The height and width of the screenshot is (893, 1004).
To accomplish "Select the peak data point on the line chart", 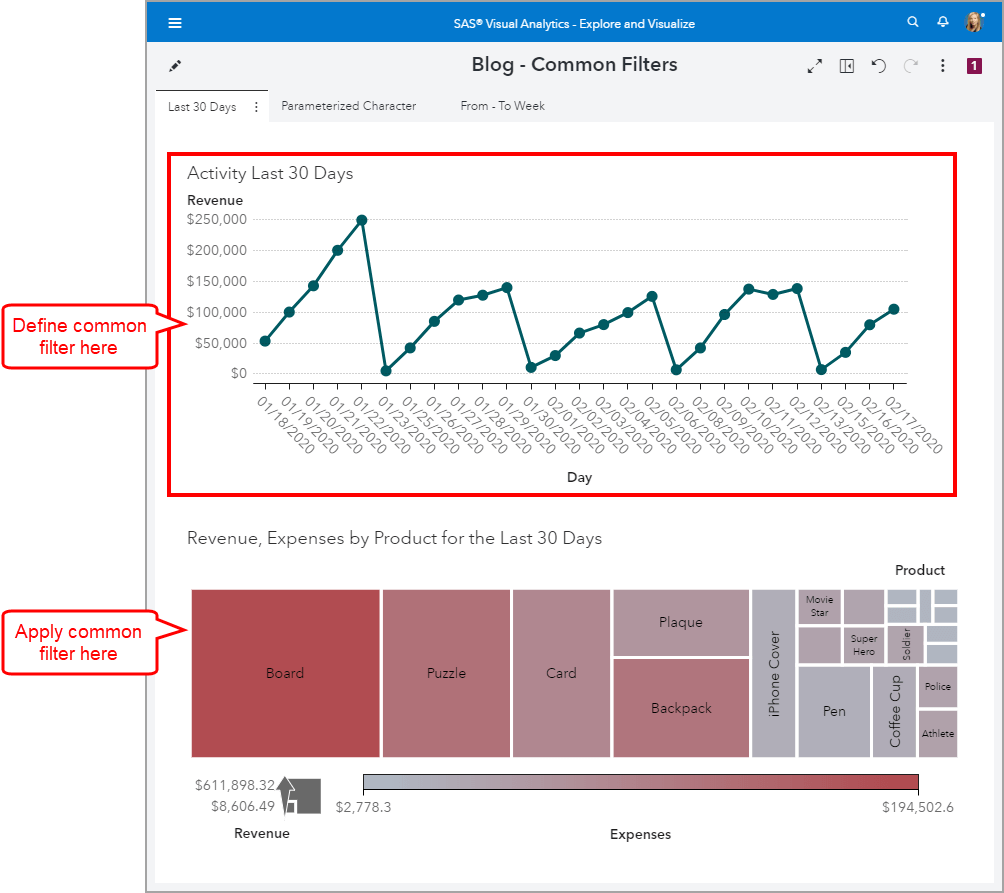I will 361,219.
